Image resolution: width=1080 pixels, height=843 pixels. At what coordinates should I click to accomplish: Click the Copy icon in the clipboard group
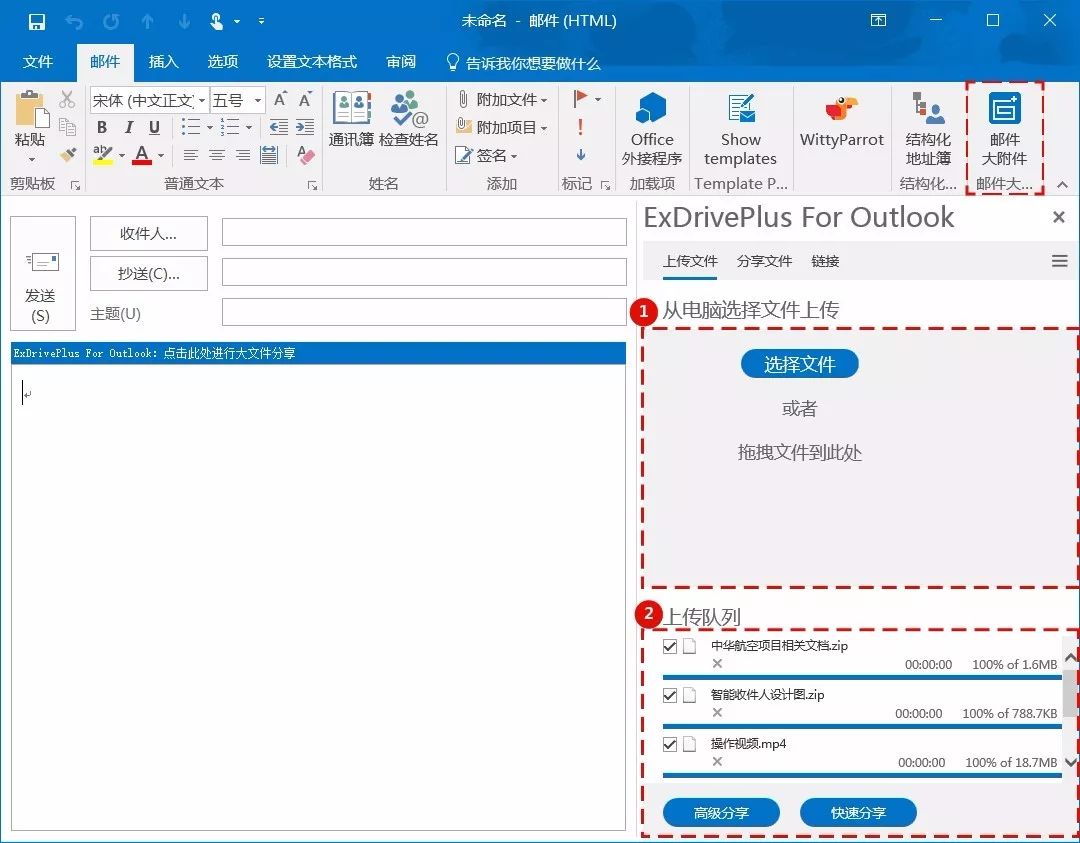pos(67,126)
